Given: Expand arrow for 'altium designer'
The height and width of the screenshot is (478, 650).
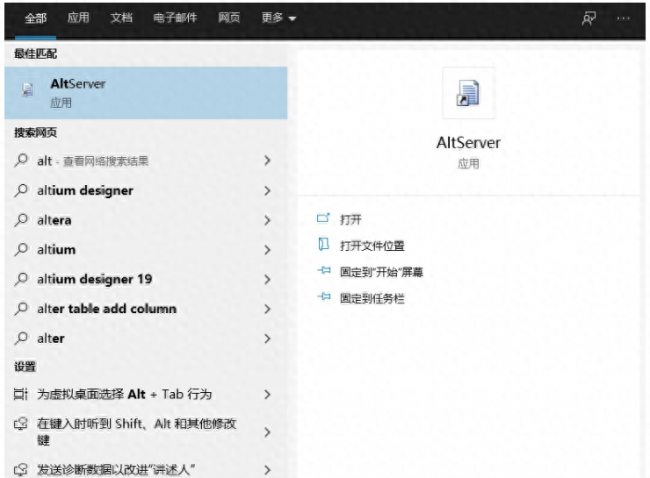Looking at the screenshot, I should tap(267, 191).
